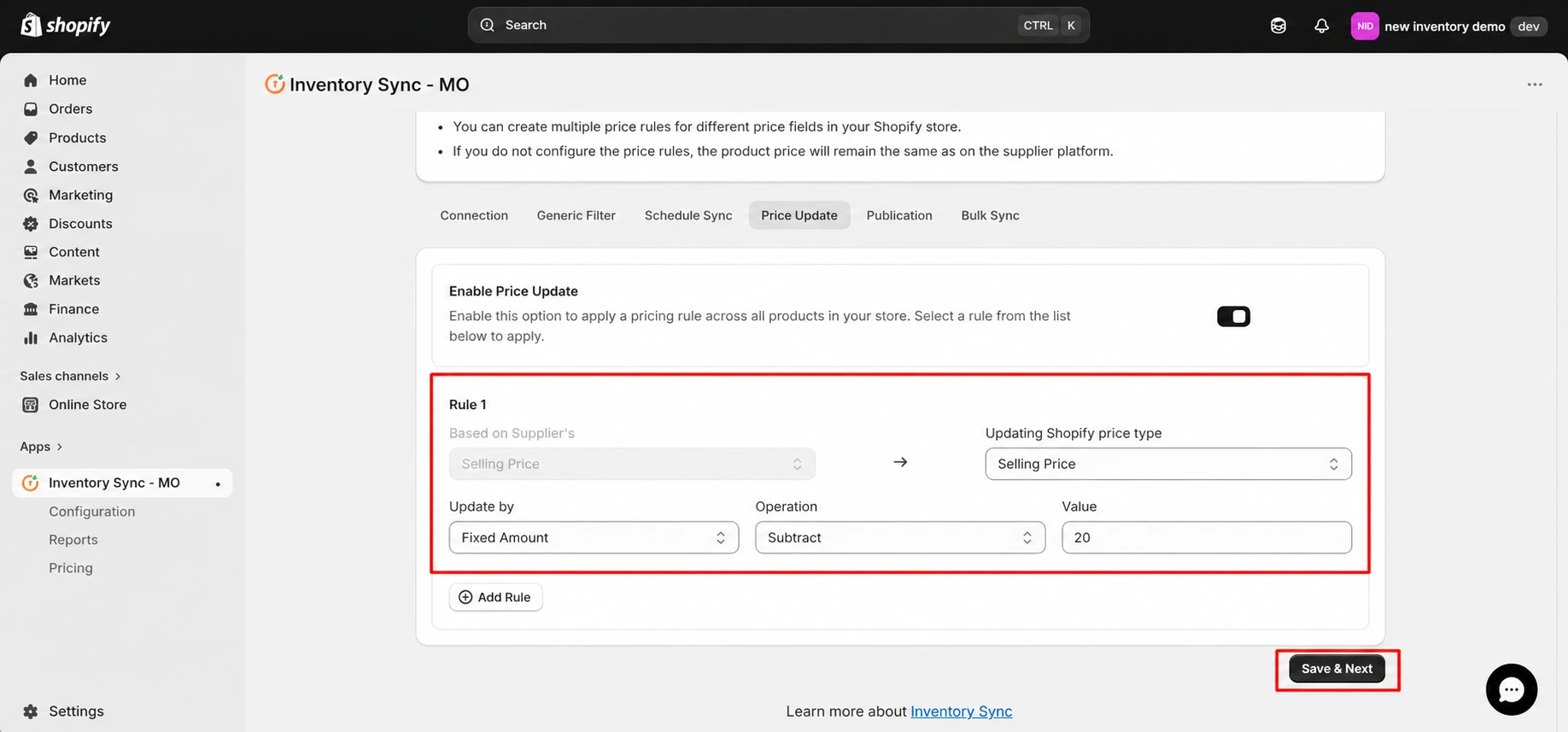Click the Content image icon
The width and height of the screenshot is (1568, 732).
tap(31, 252)
